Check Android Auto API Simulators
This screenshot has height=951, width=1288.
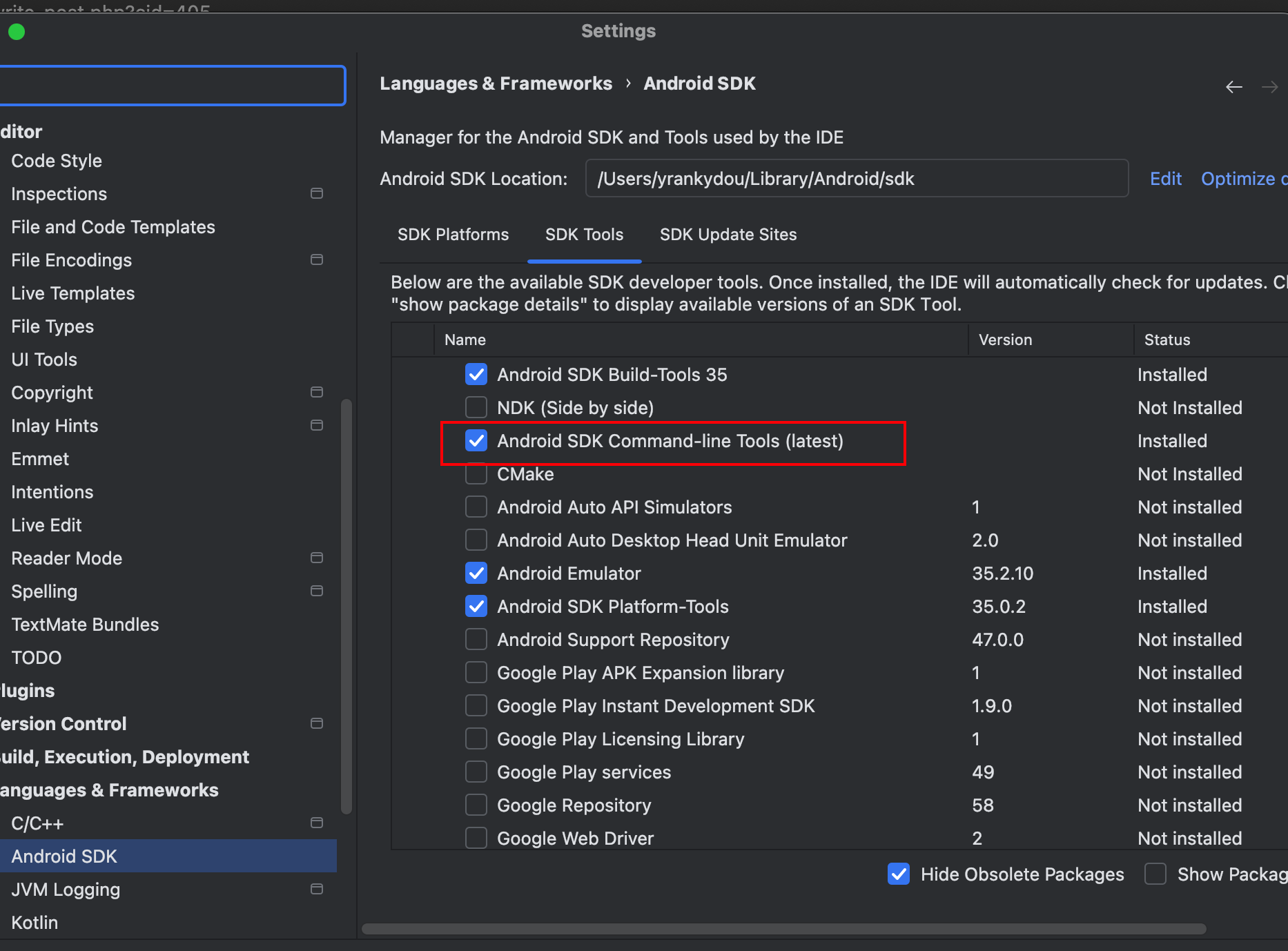(476, 507)
